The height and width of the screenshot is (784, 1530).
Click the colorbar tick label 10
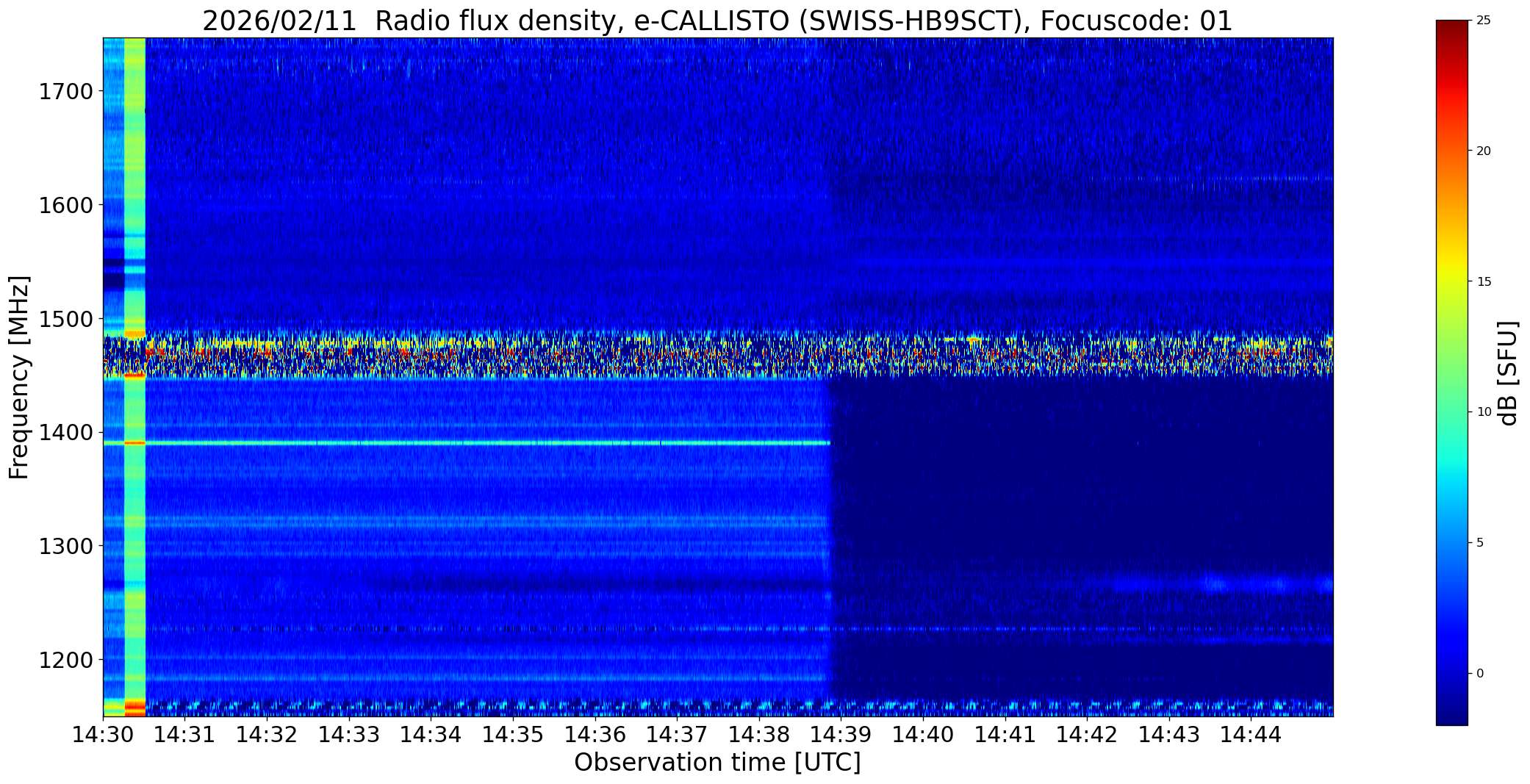(x=1484, y=412)
